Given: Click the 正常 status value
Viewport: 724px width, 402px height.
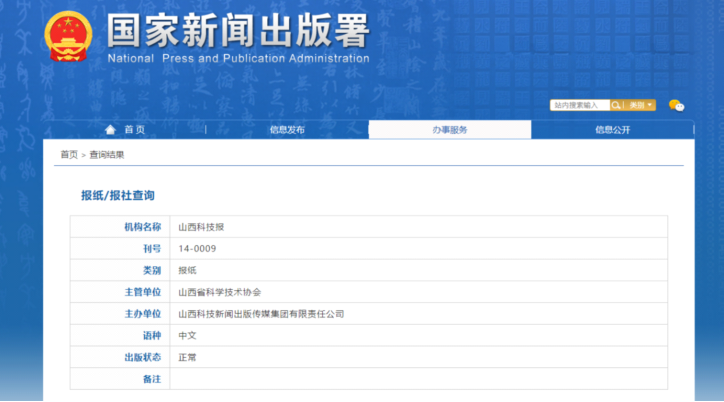Looking at the screenshot, I should [x=187, y=357].
